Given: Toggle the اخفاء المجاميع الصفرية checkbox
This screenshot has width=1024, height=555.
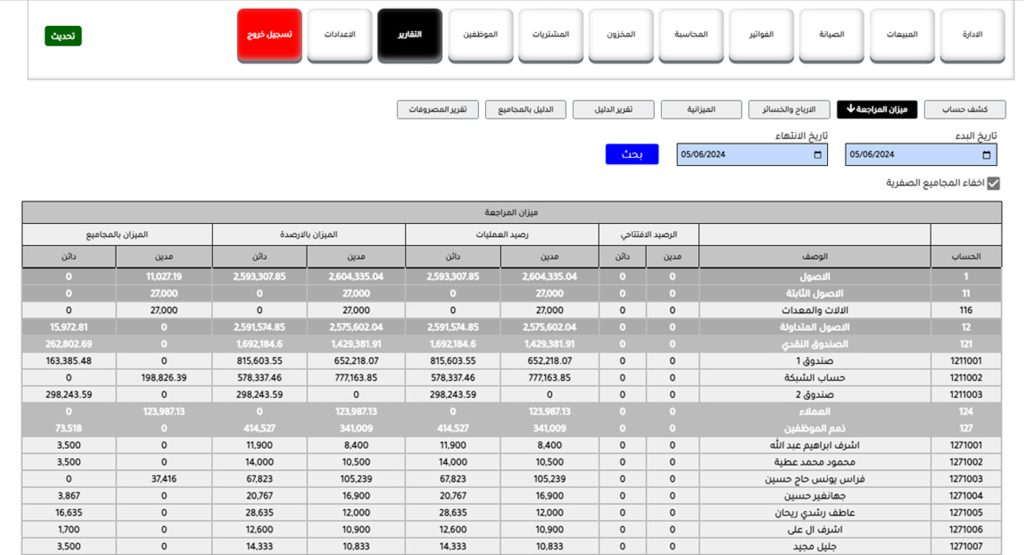Looking at the screenshot, I should coord(993,183).
